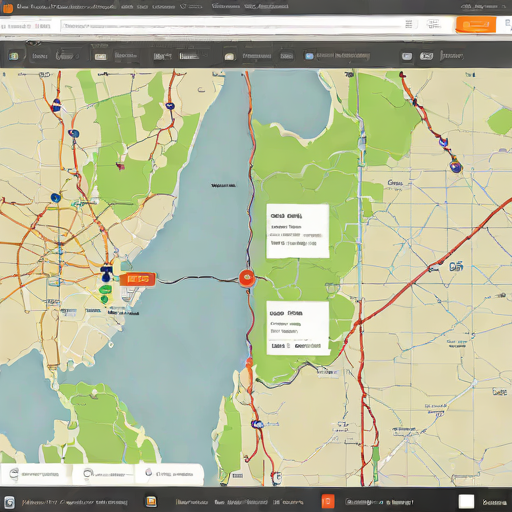This screenshot has height=512, width=512.
Task: Click the camera-like icon right of grey screen icon
Action: point(426,56)
